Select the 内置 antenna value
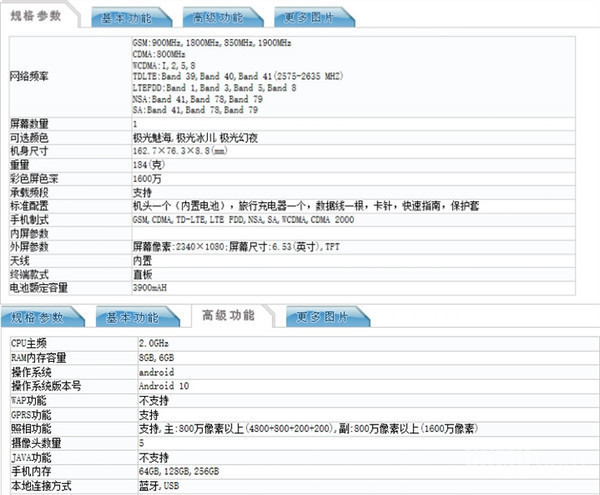This screenshot has width=600, height=495. pos(142,261)
